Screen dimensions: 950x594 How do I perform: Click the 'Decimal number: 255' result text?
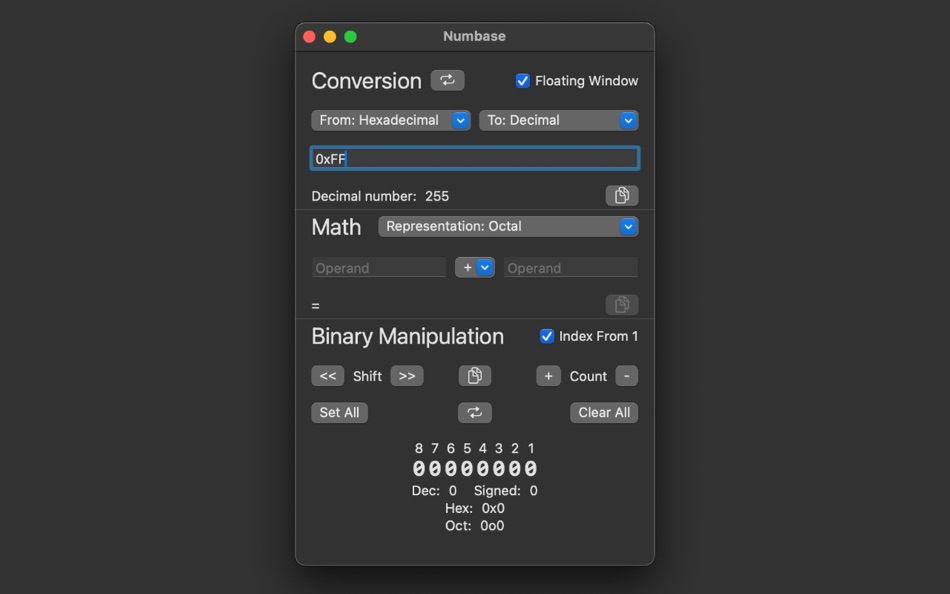click(x=380, y=196)
